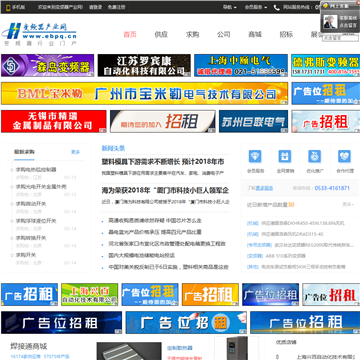The height and width of the screenshot is (360, 360).
Task: Open news item 中国对美关税反制已于6日实施
Action: coord(168,267)
